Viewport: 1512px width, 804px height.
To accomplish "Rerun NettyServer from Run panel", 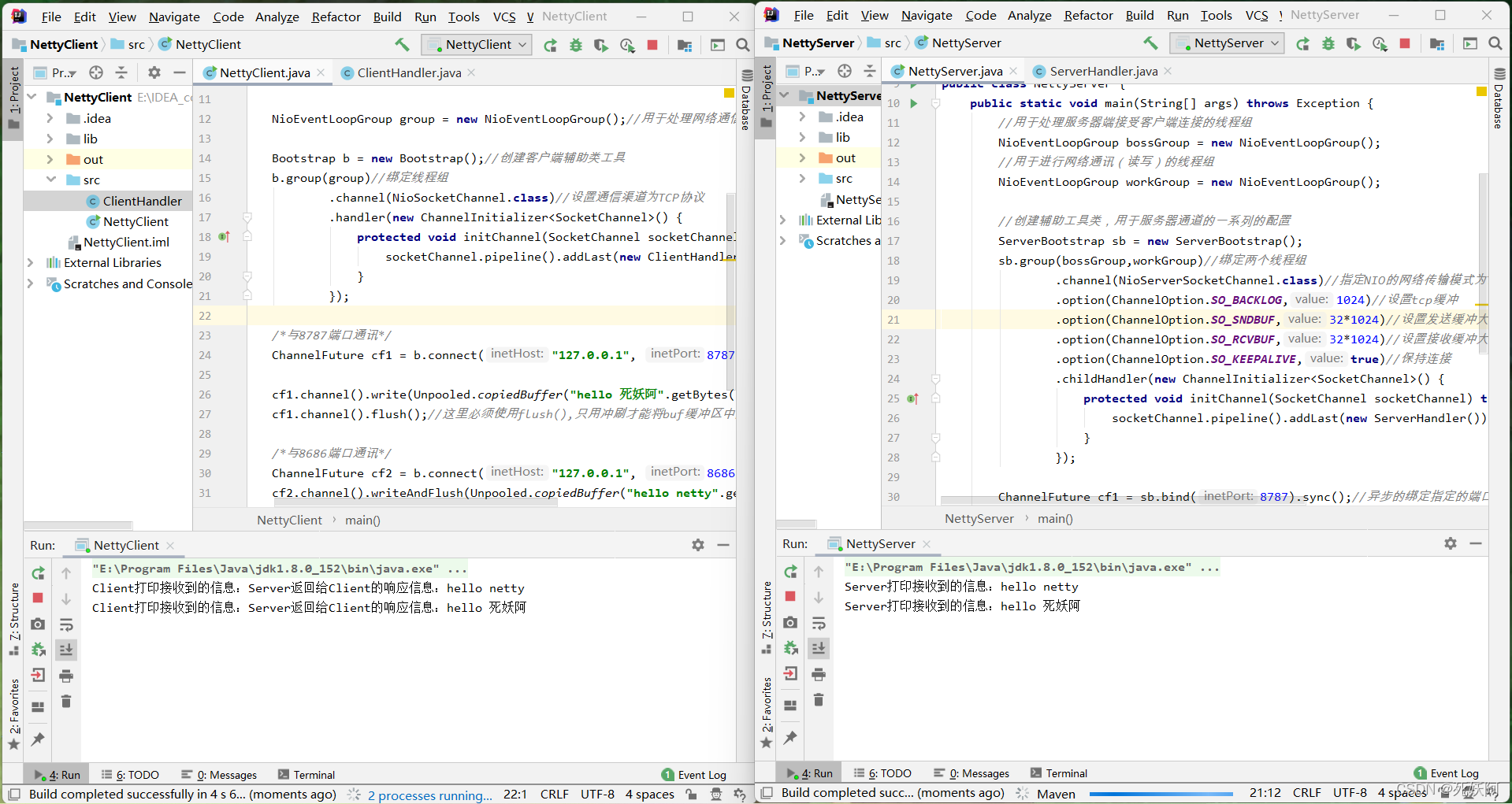I will click(790, 572).
